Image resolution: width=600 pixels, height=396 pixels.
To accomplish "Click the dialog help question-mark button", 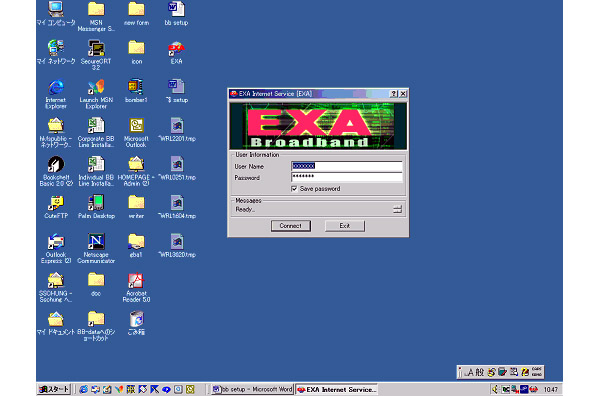I will tap(393, 94).
